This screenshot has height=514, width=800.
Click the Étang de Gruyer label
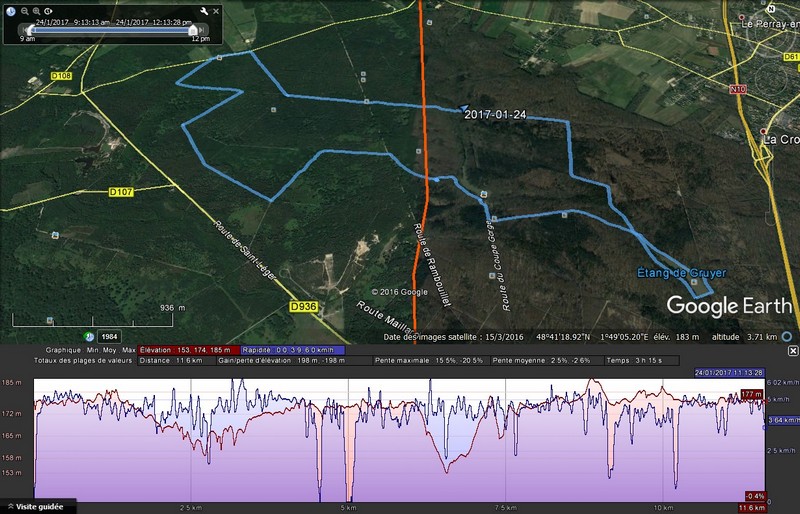pos(681,273)
